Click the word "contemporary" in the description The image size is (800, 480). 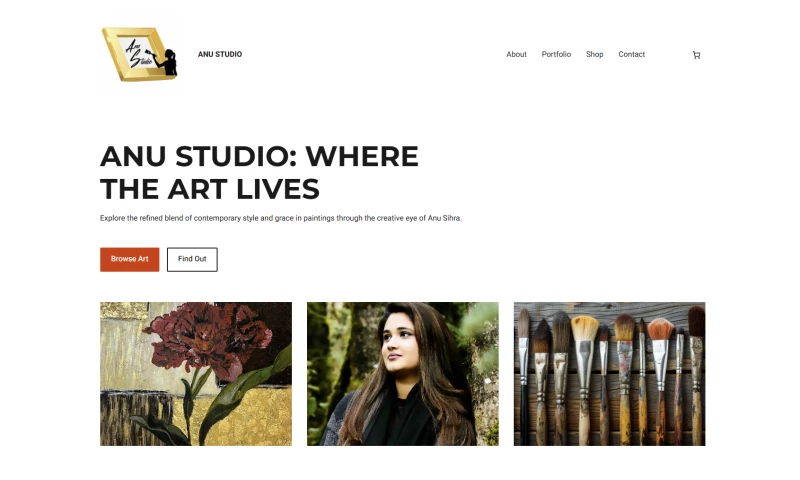pos(217,218)
